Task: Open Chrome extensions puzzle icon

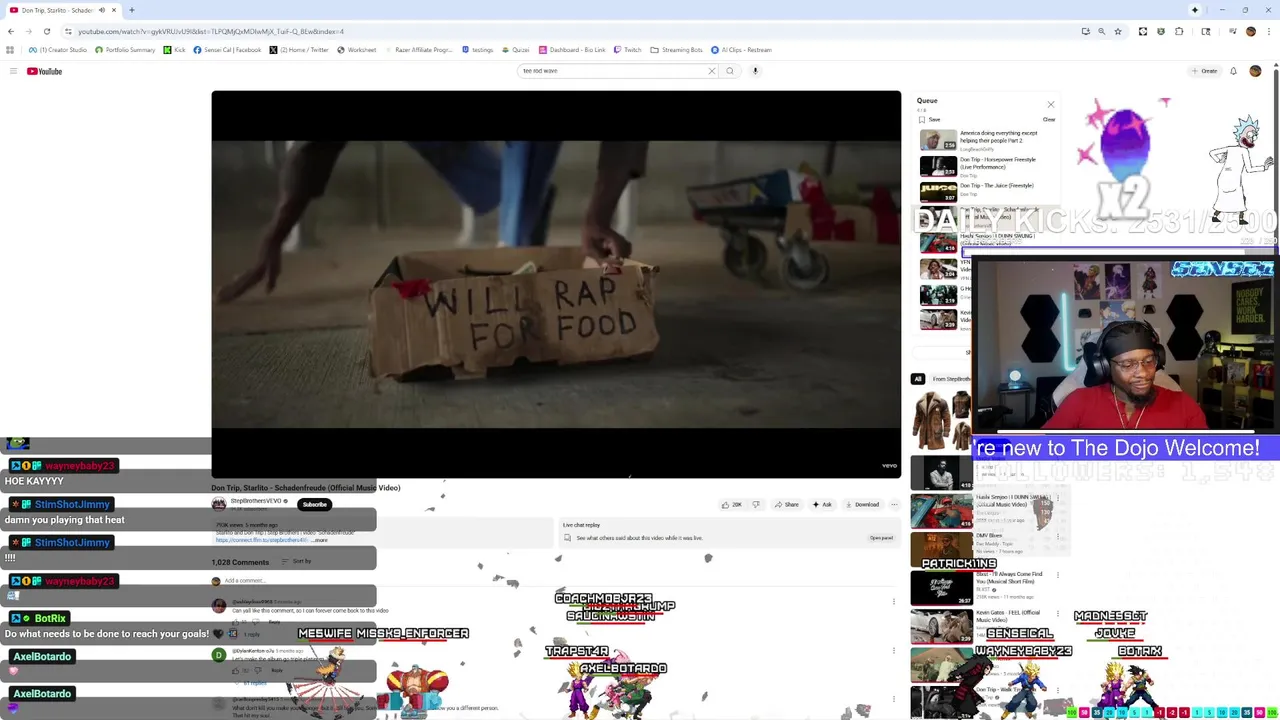Action: point(1179,31)
